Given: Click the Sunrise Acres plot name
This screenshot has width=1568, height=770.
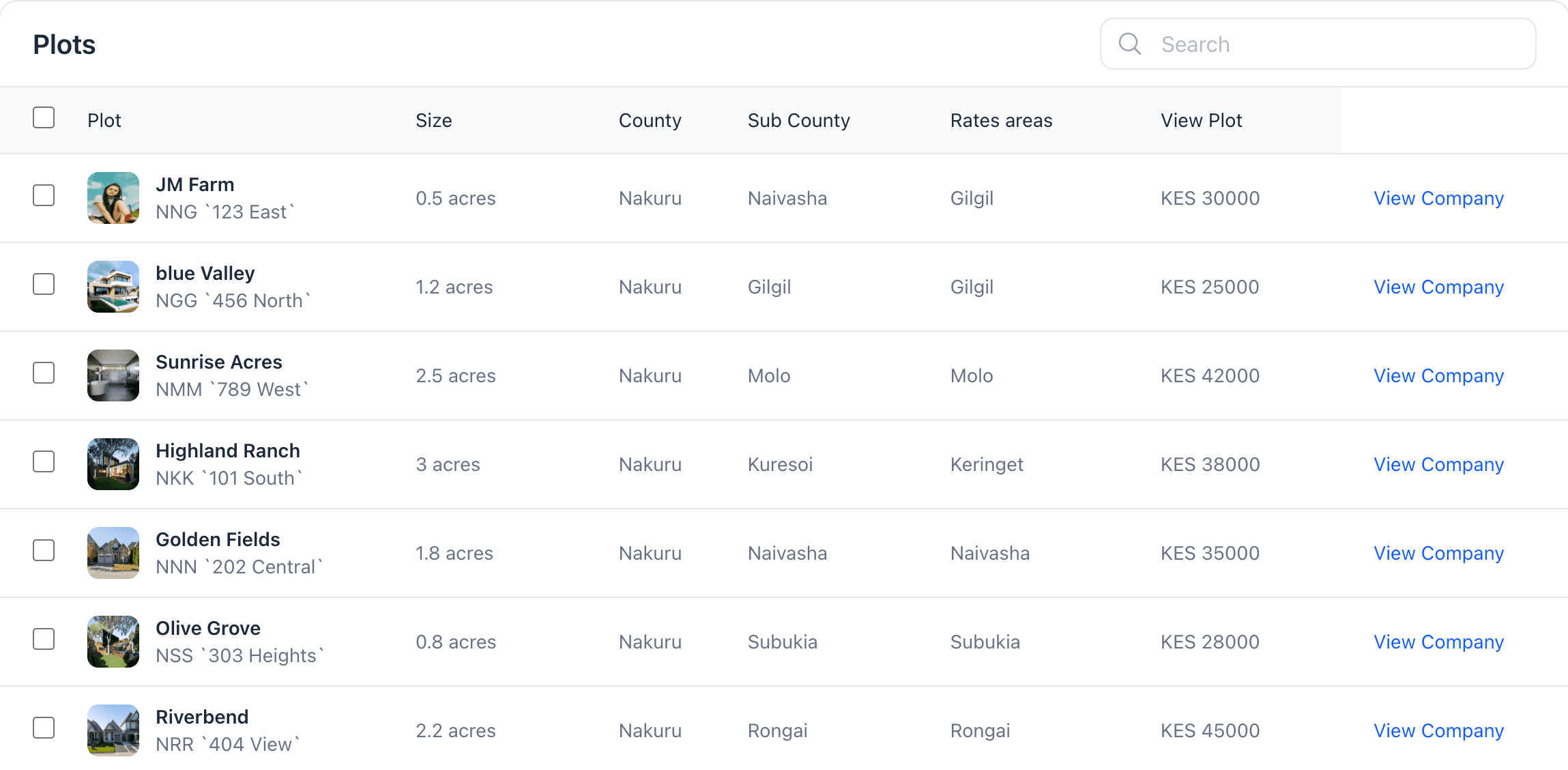Looking at the screenshot, I should (219, 362).
